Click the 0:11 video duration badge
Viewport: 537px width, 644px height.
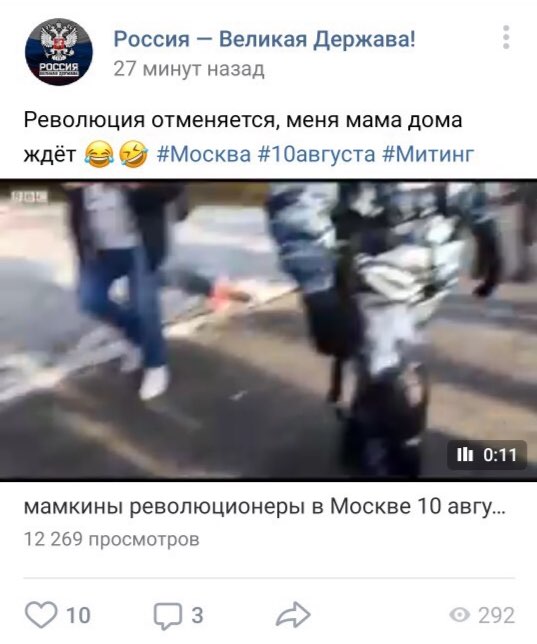tap(487, 455)
